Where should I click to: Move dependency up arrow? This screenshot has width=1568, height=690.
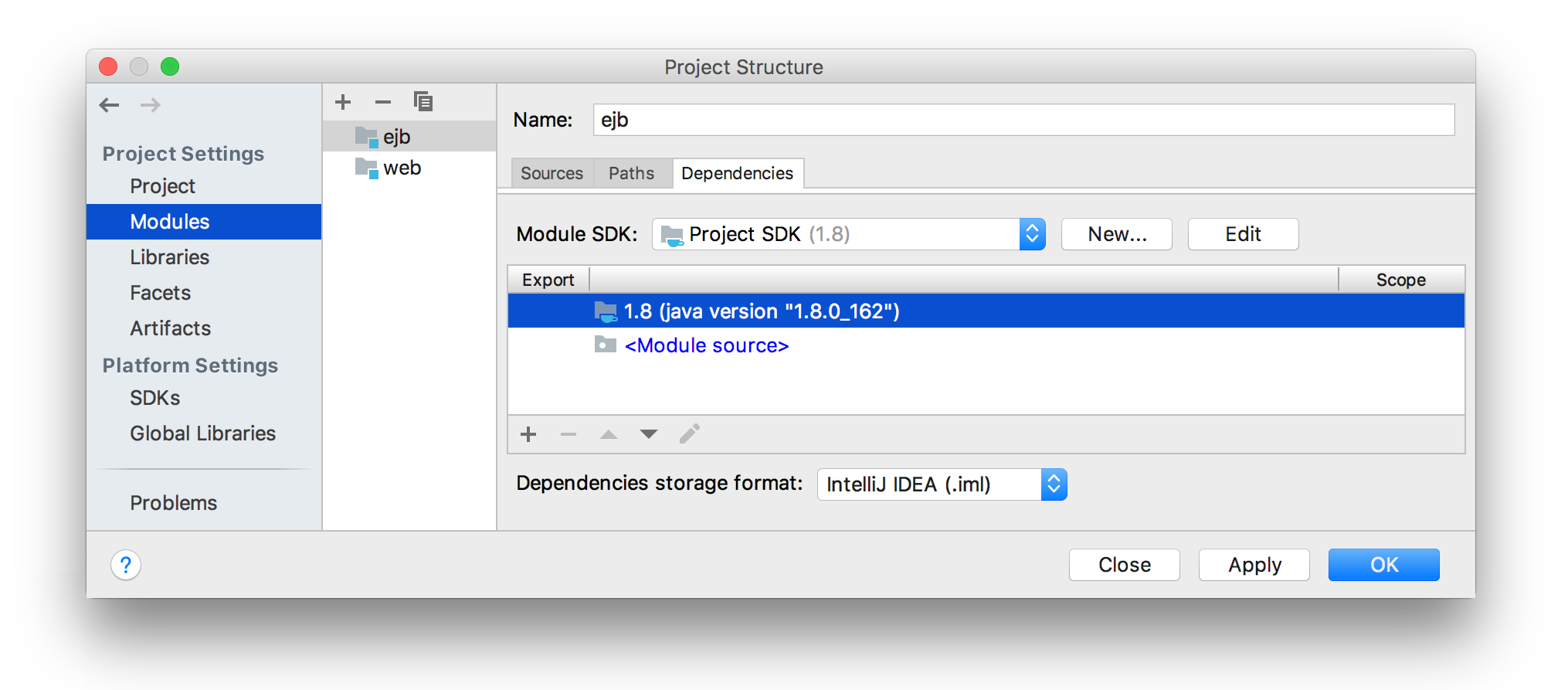click(609, 434)
